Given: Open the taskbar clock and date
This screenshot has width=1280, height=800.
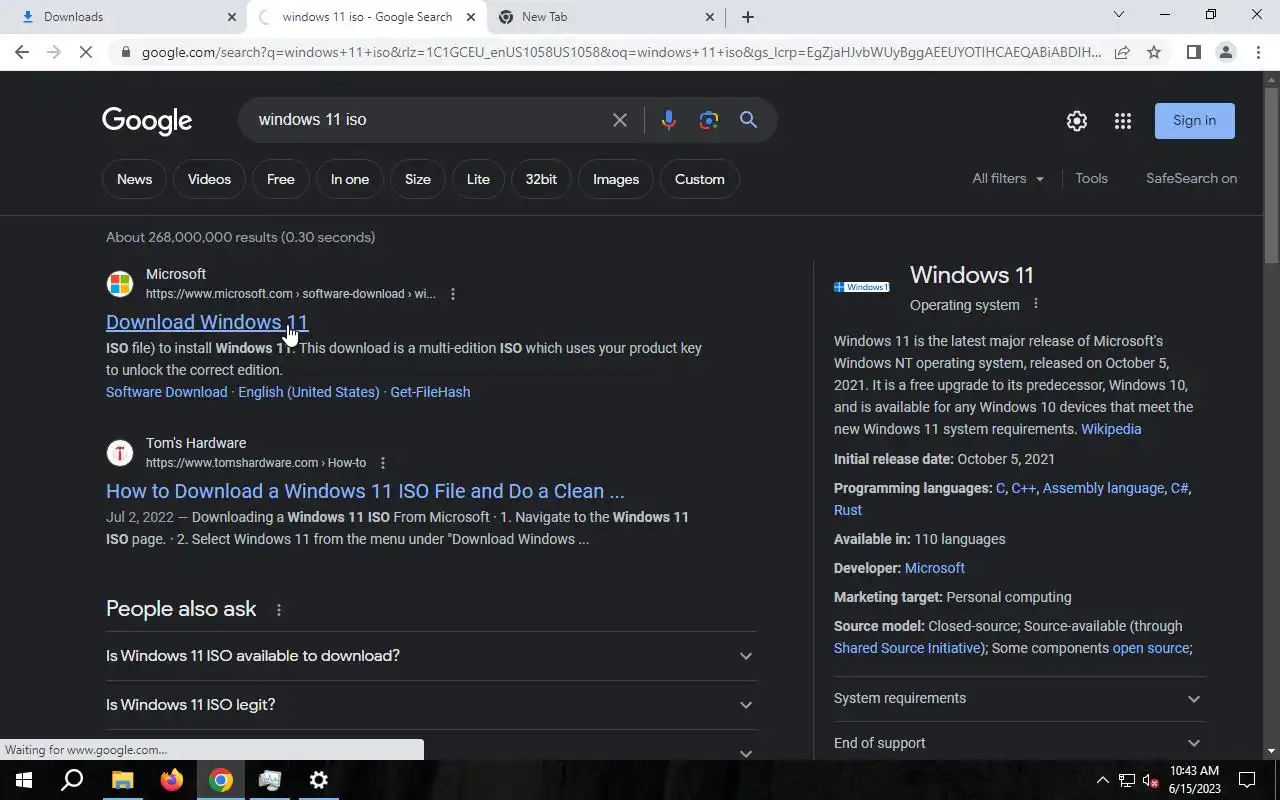Looking at the screenshot, I should pos(1195,780).
